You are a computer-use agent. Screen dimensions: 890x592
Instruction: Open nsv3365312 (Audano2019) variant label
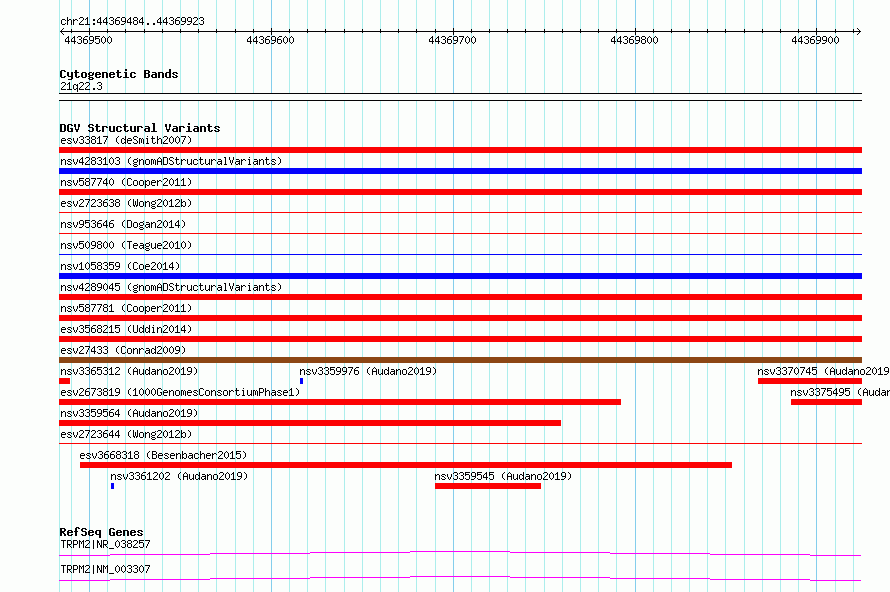click(x=129, y=371)
